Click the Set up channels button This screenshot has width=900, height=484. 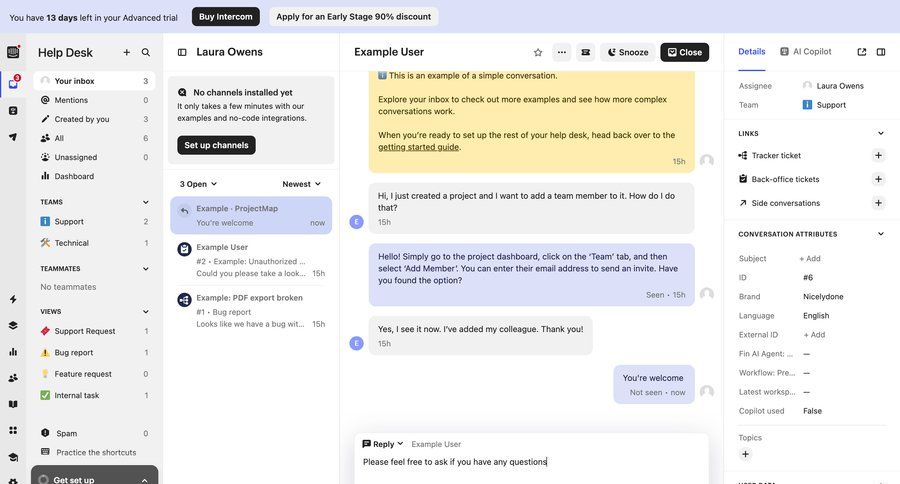(216, 145)
